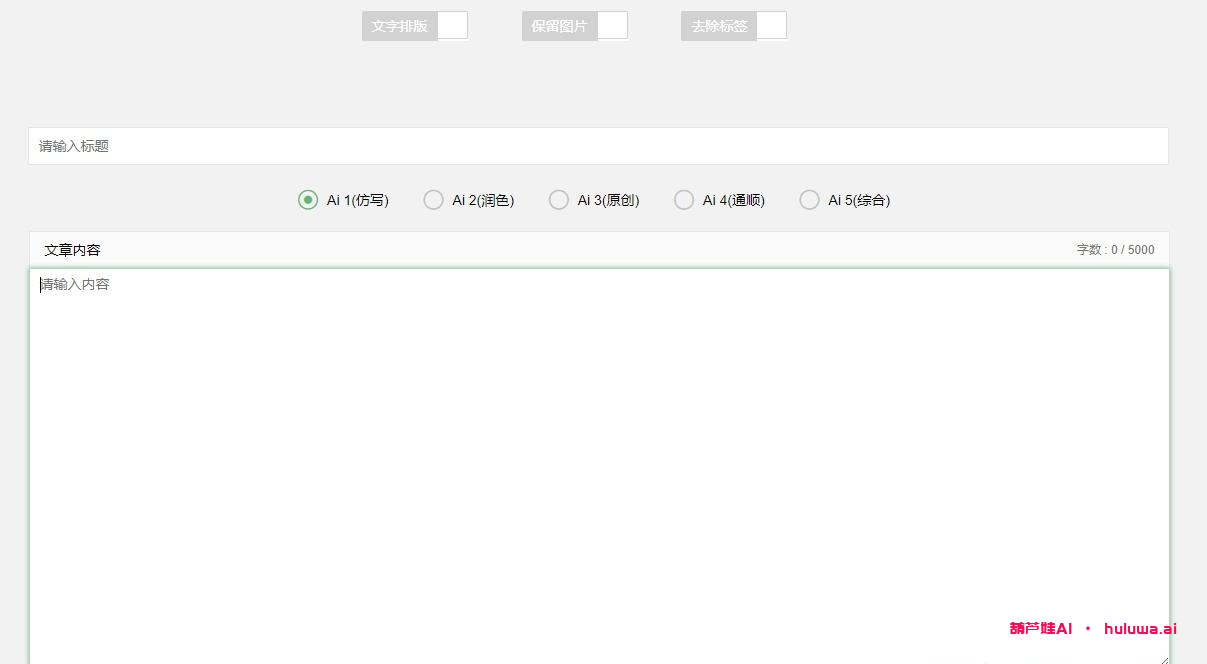Click the textarea resize handle
1207x664 pixels.
coord(1163,658)
